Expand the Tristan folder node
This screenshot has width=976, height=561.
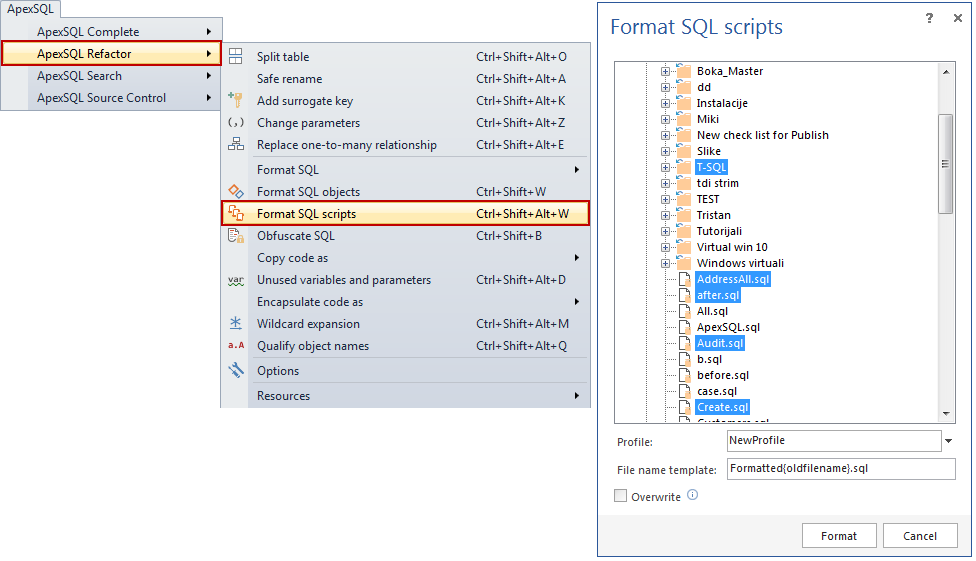[x=665, y=215]
